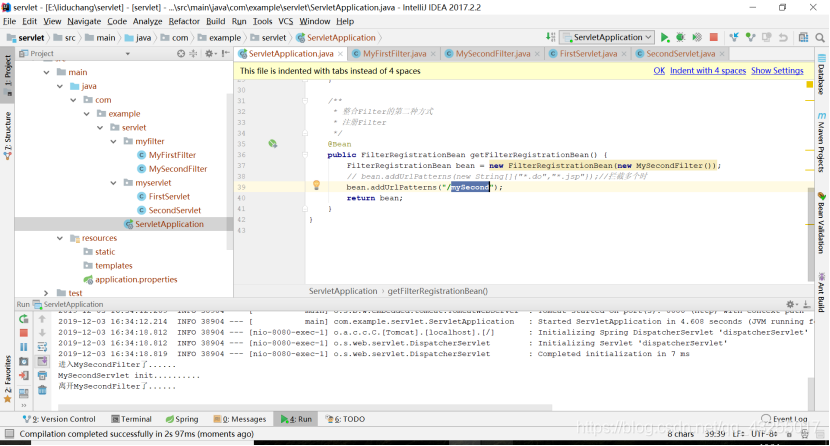
Task: Toggle soft-wrap in Run console
Action: pos(42,347)
